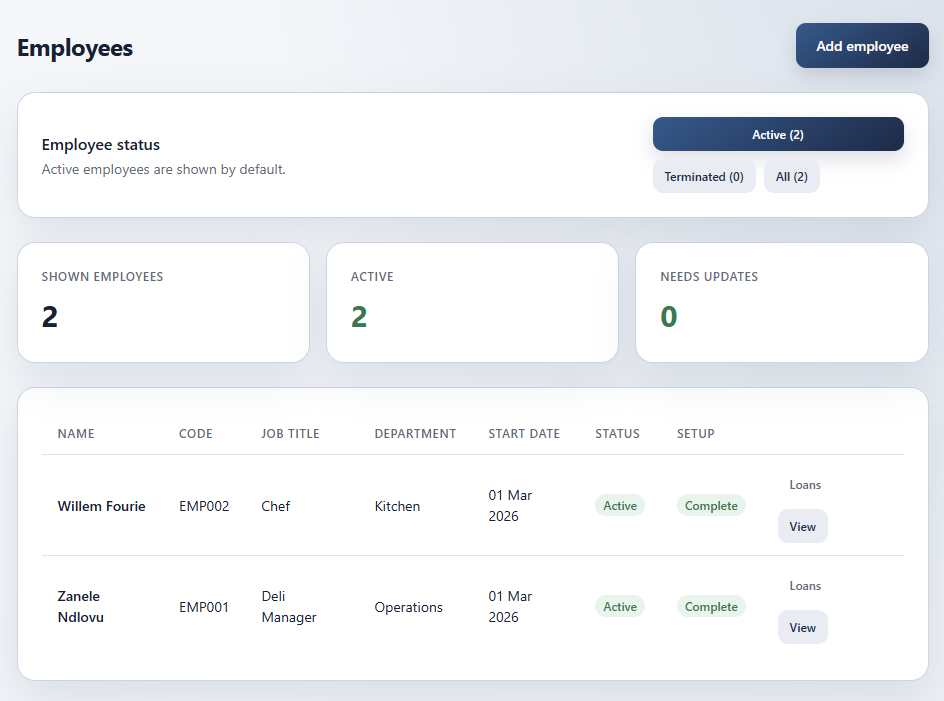This screenshot has height=701, width=944.
Task: Click the Needs Updates summary card
Action: [x=781, y=302]
